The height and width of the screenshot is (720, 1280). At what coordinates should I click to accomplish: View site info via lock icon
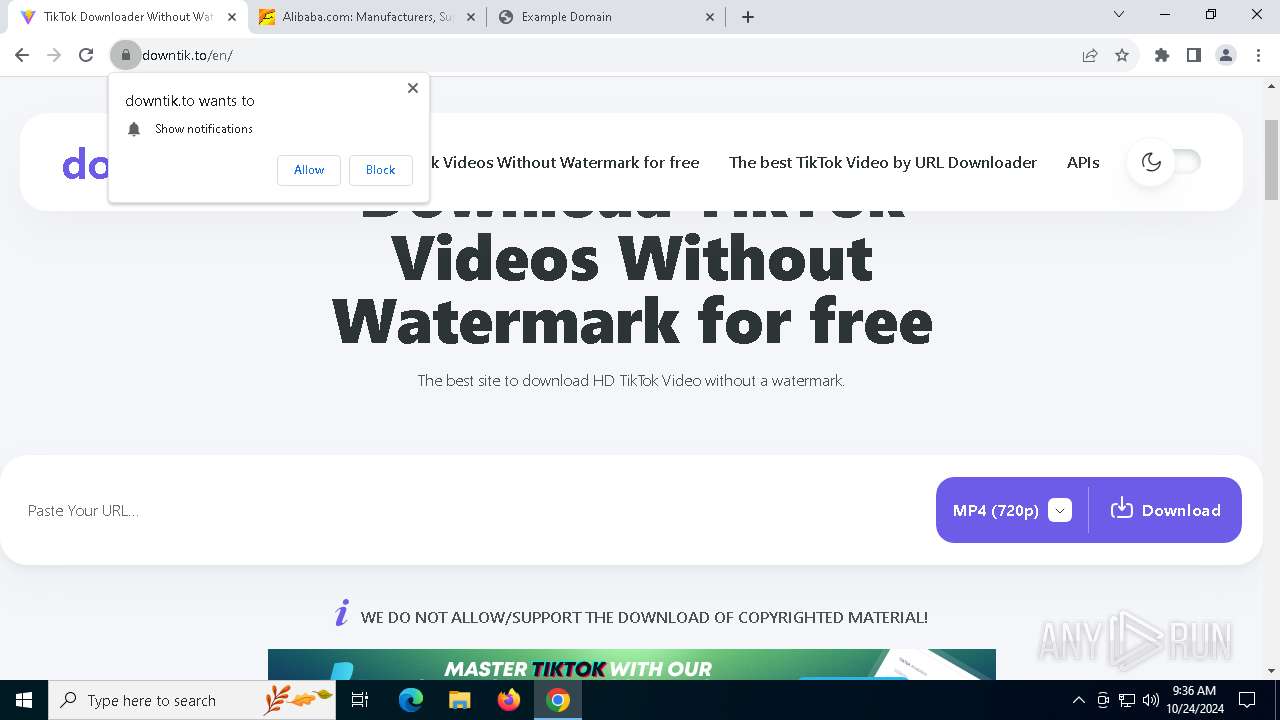click(x=126, y=55)
